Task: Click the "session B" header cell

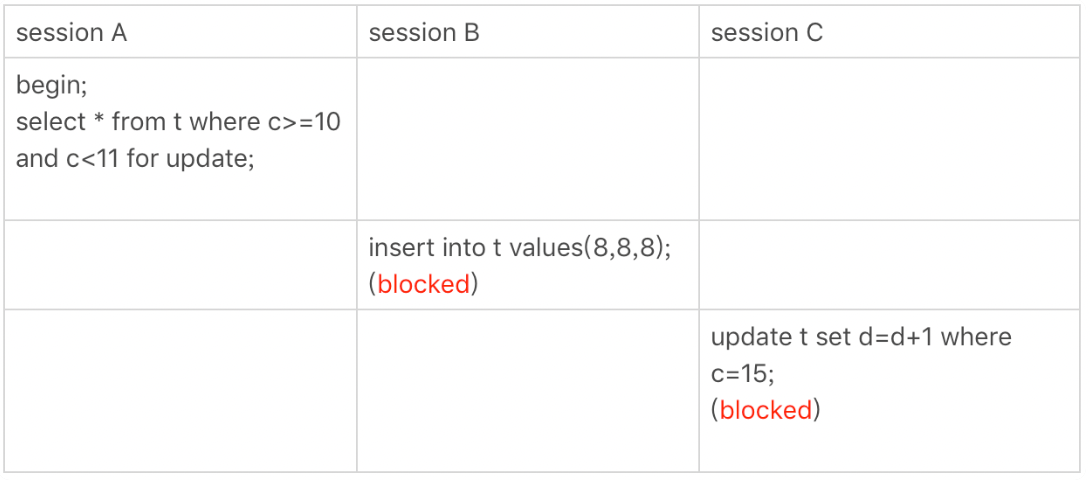Action: 528,32
